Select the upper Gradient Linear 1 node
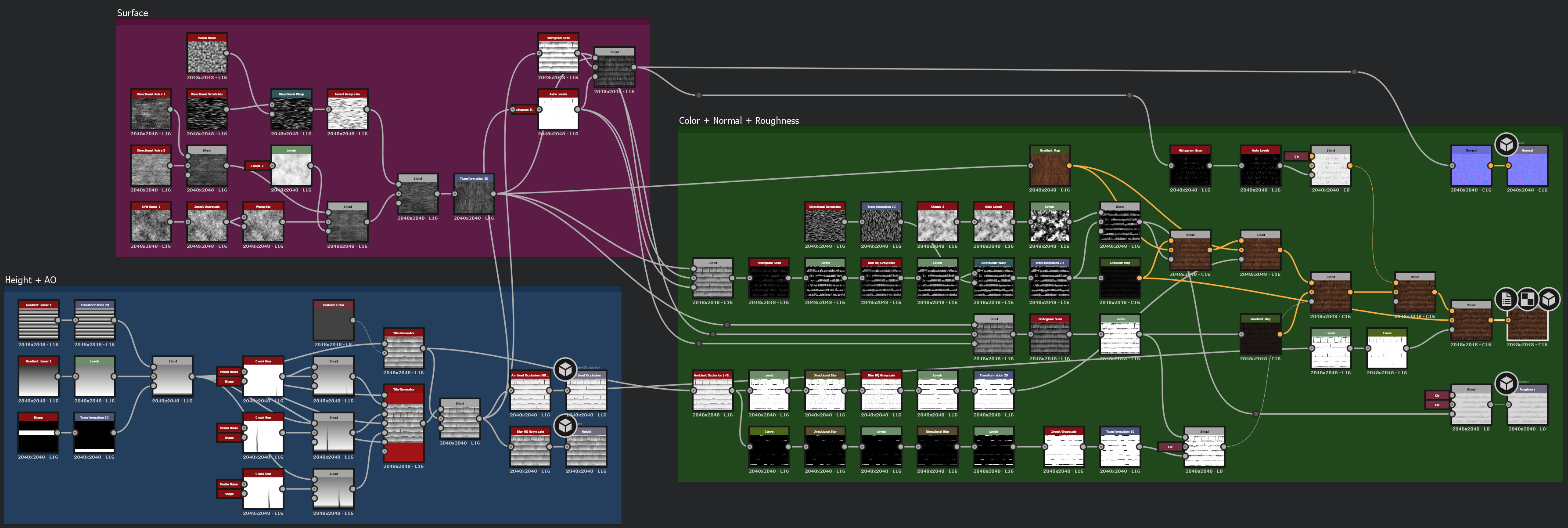 coord(38,320)
